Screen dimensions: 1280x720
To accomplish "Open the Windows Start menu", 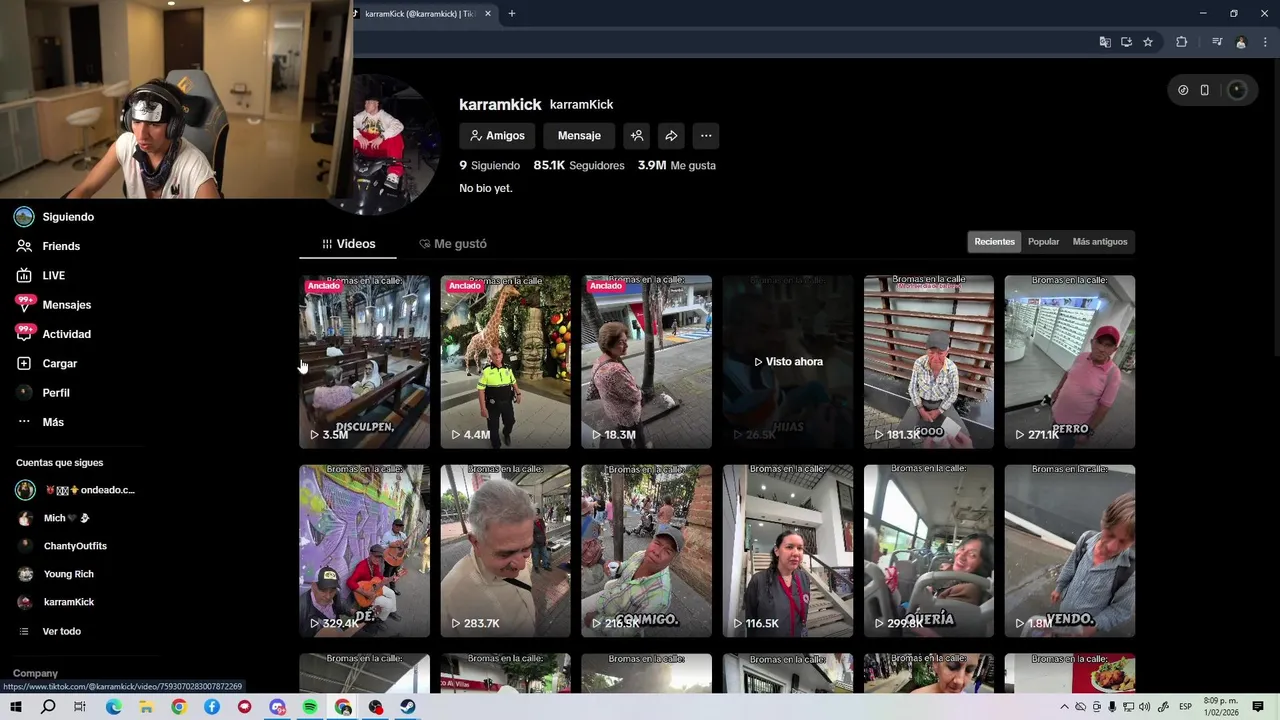I will tap(15, 707).
